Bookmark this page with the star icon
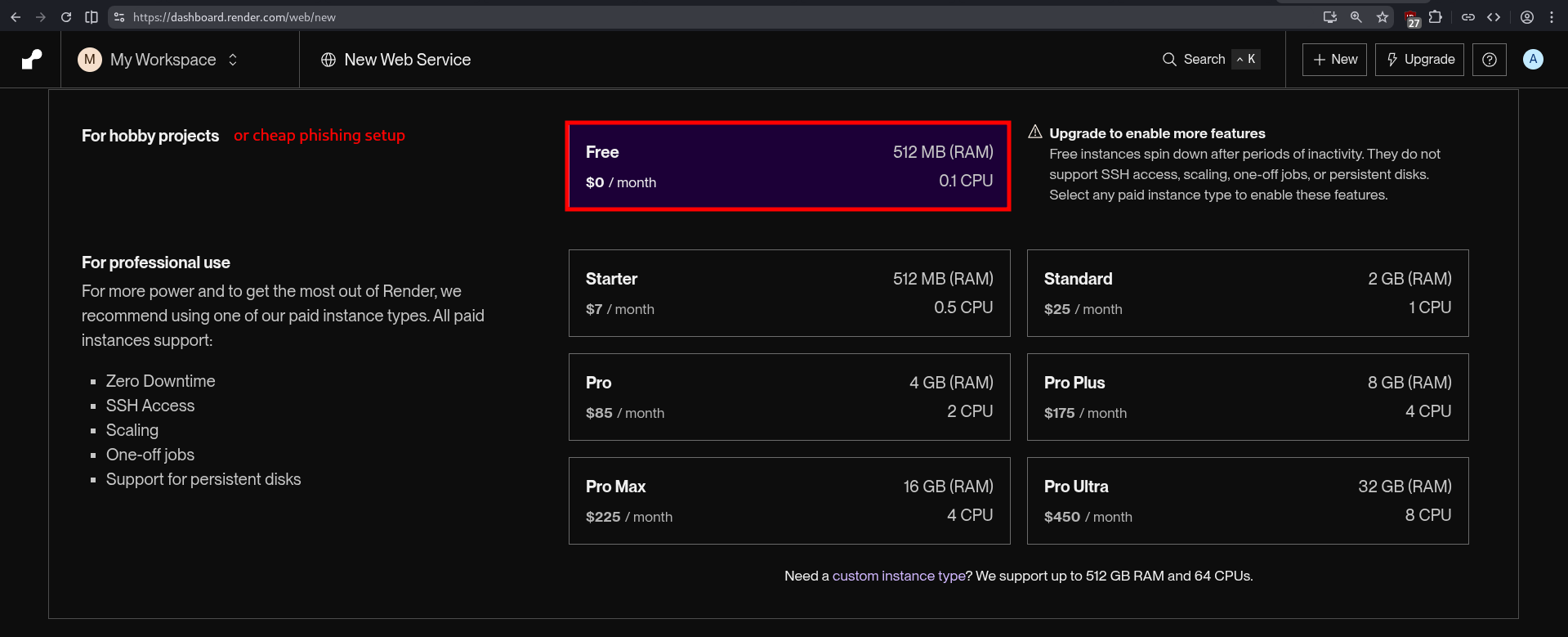1568x637 pixels. point(1382,17)
